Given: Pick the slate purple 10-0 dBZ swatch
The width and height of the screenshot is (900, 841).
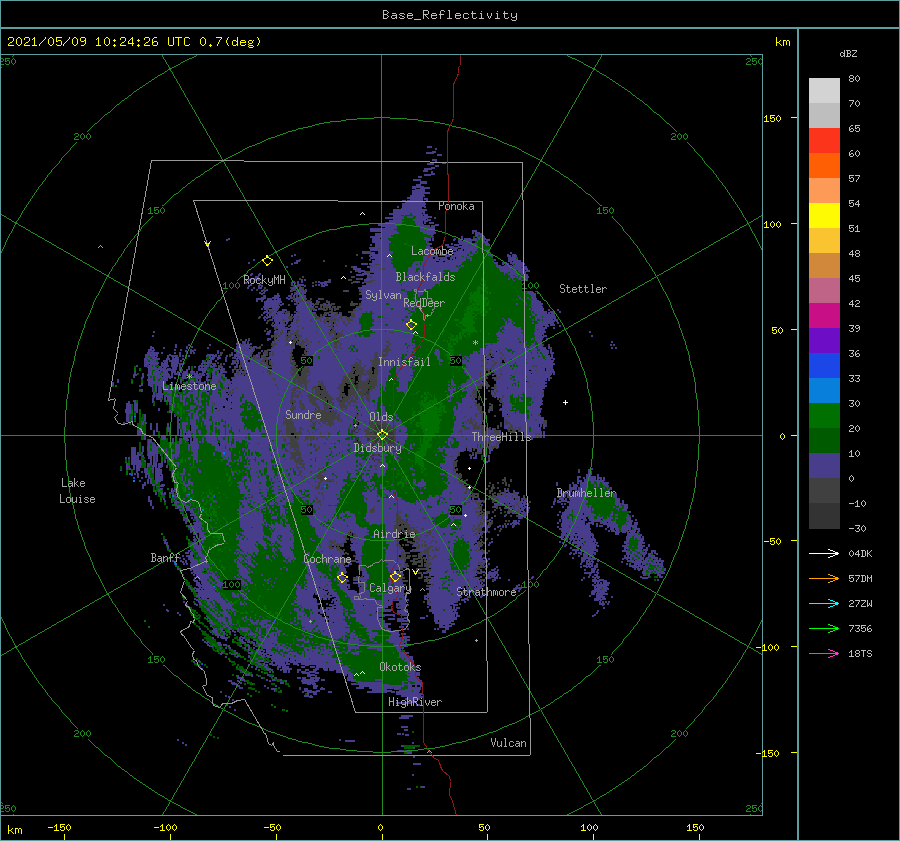Looking at the screenshot, I should [824, 465].
